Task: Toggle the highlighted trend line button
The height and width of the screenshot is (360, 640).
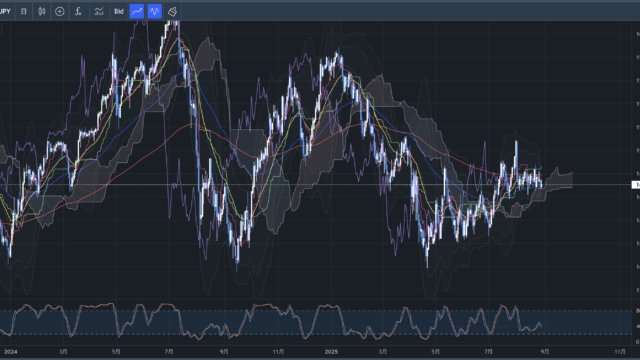Action: 137,11
